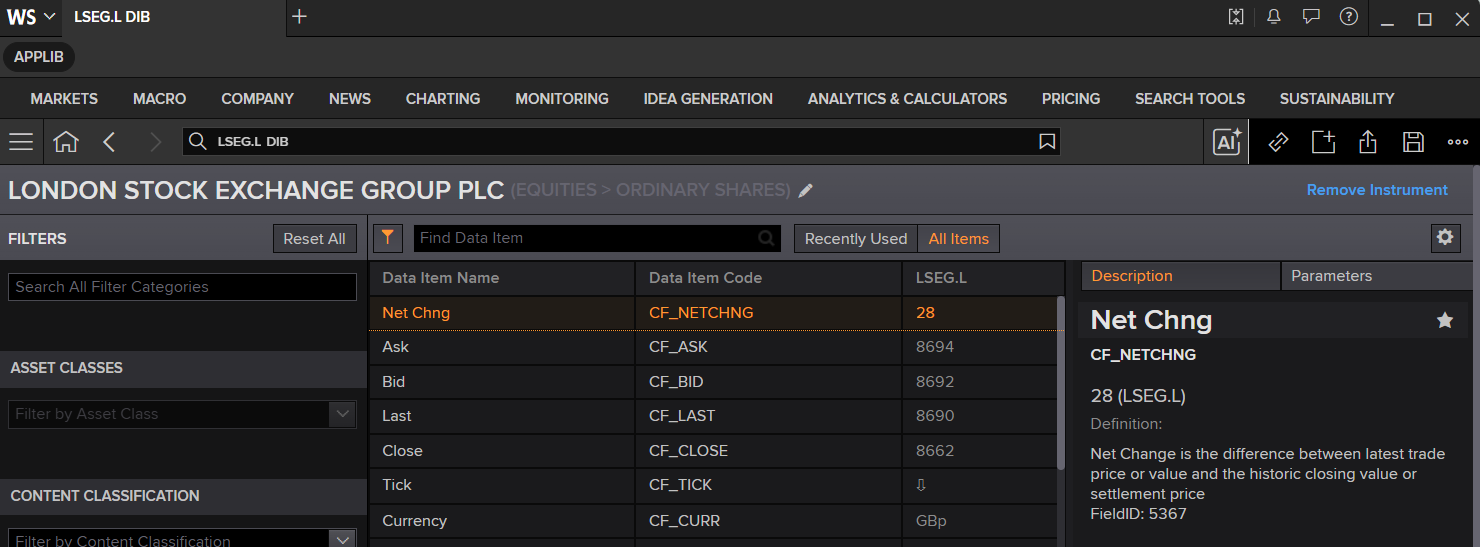Open the chat messages icon

(x=1311, y=17)
